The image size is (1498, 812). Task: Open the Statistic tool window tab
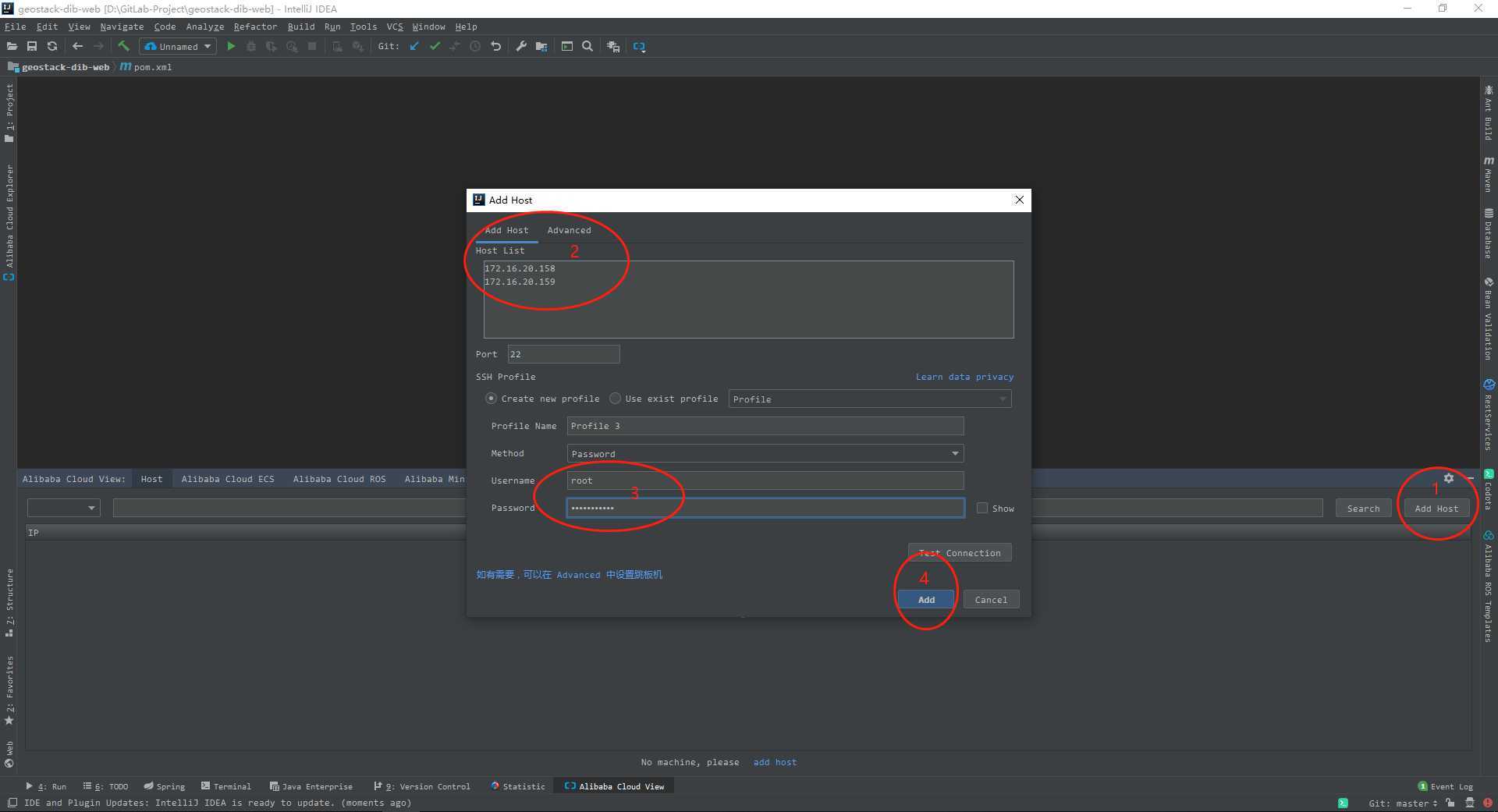tap(518, 786)
